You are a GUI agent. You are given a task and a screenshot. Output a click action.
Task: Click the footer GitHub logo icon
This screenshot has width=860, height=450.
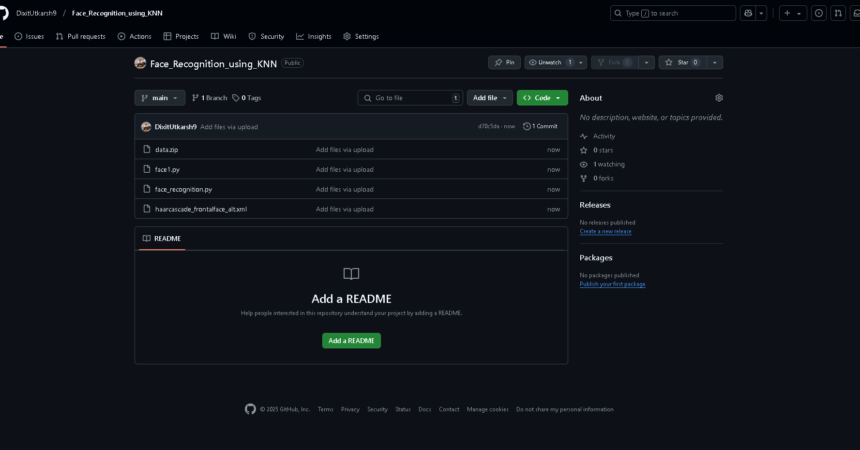[250, 409]
